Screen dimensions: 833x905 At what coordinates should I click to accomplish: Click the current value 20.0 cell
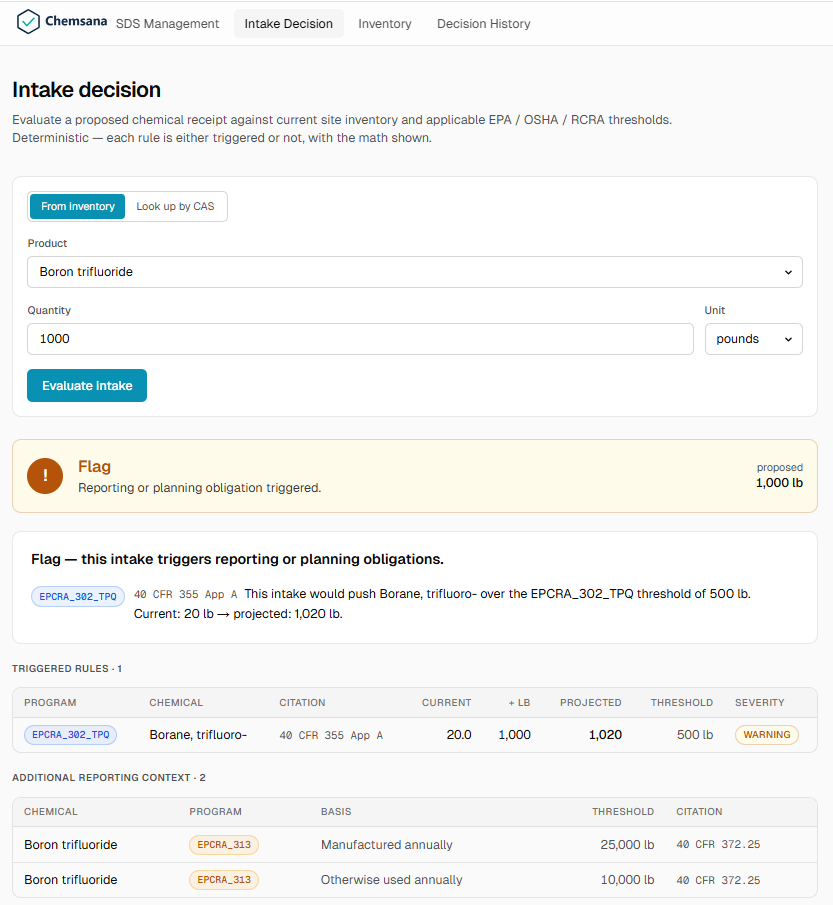459,735
